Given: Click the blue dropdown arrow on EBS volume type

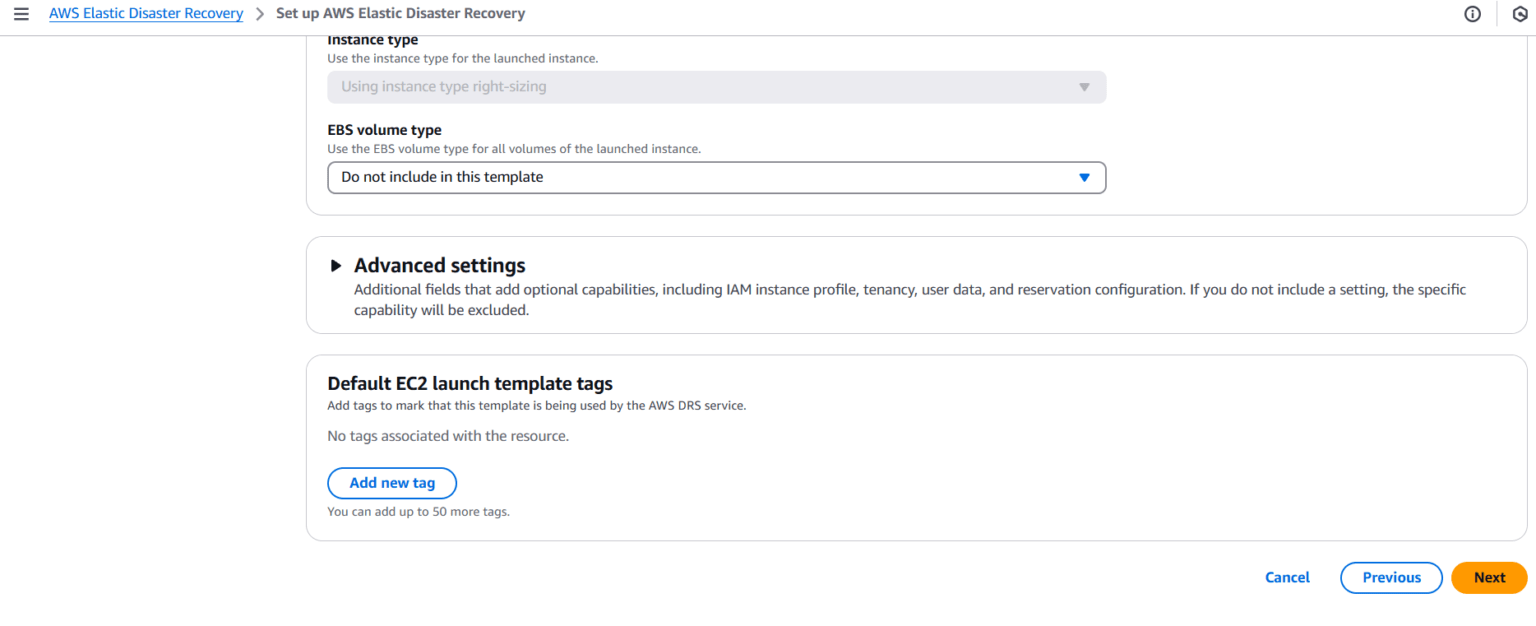Looking at the screenshot, I should 1084,177.
